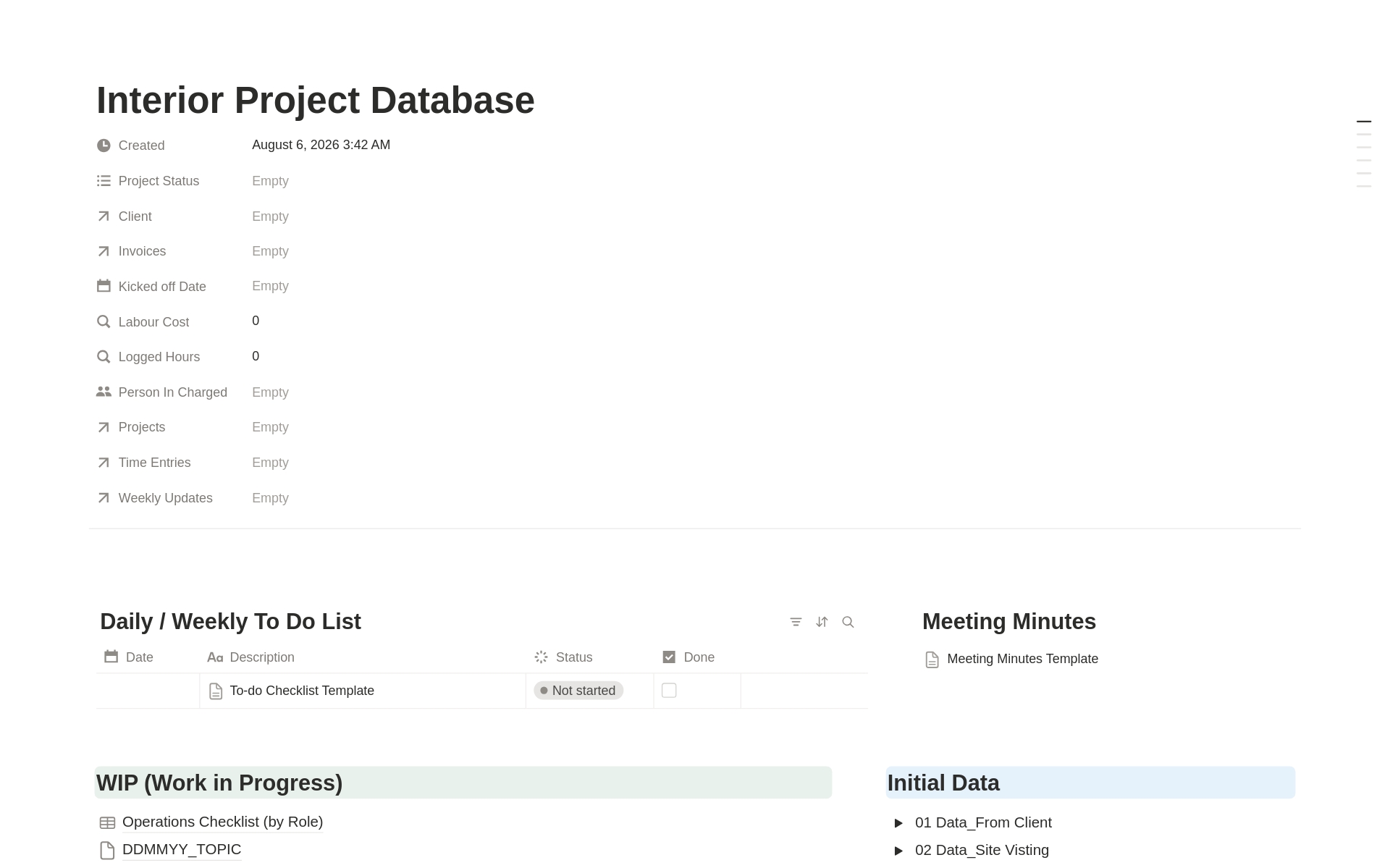Click the Client empty relation field
The width and height of the screenshot is (1390, 868).
click(x=270, y=216)
